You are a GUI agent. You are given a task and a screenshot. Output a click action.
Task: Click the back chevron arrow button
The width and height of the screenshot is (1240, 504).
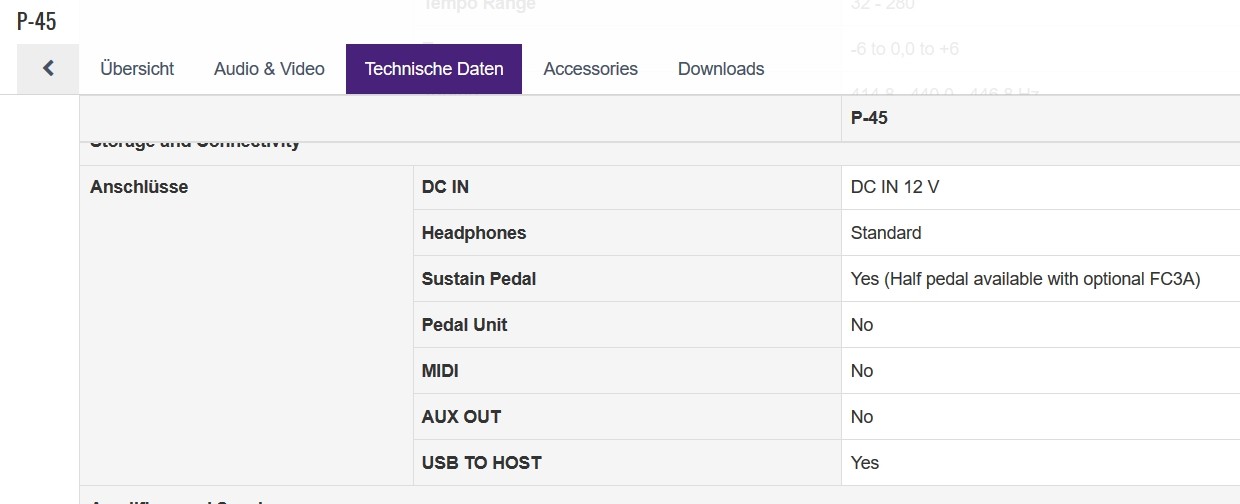pyautogui.click(x=48, y=69)
